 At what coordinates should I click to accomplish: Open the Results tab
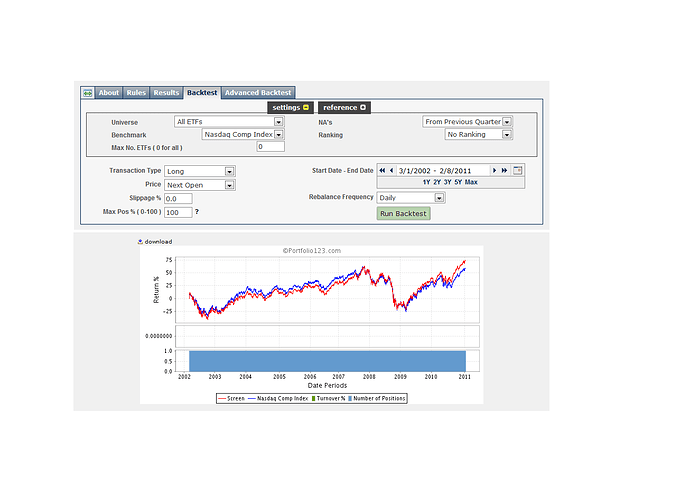pyautogui.click(x=166, y=93)
